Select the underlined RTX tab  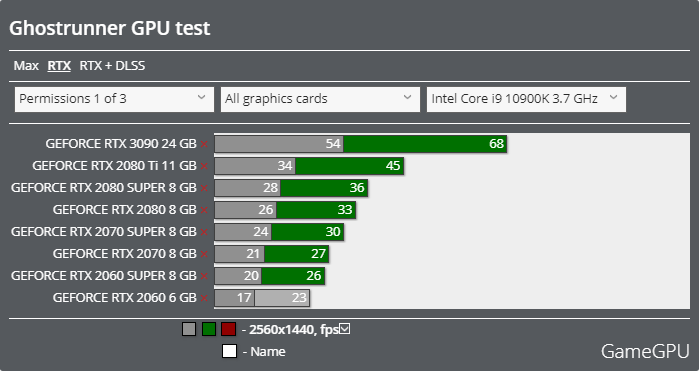pyautogui.click(x=59, y=66)
